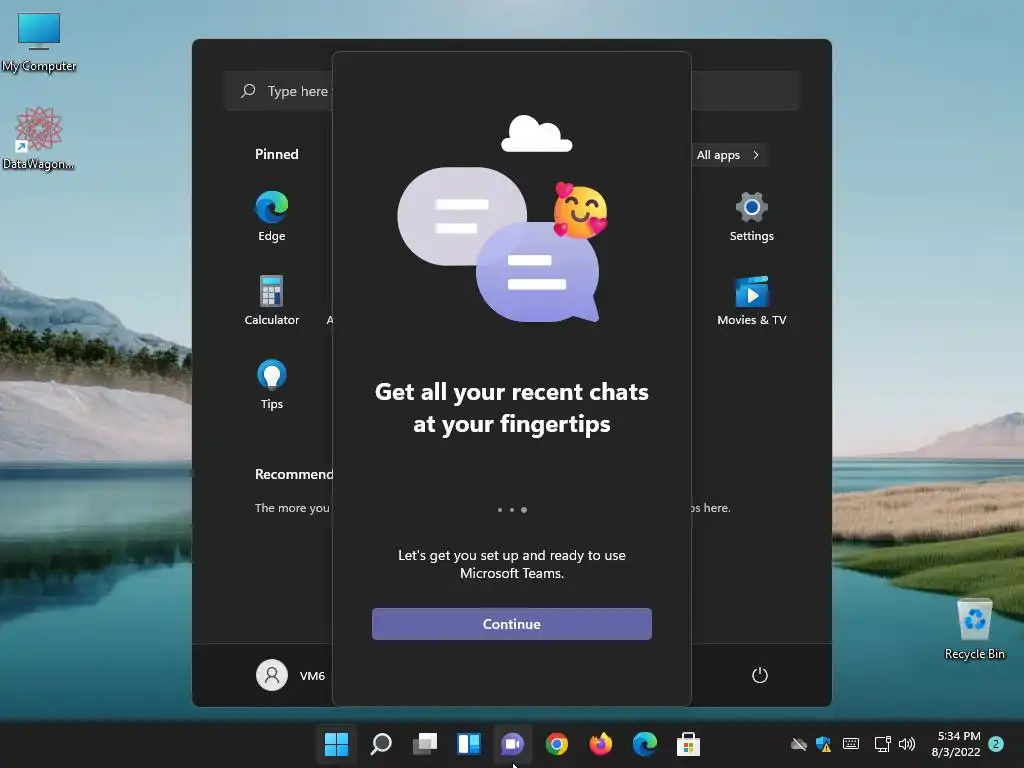Click the third page indicator dot

[x=524, y=510]
